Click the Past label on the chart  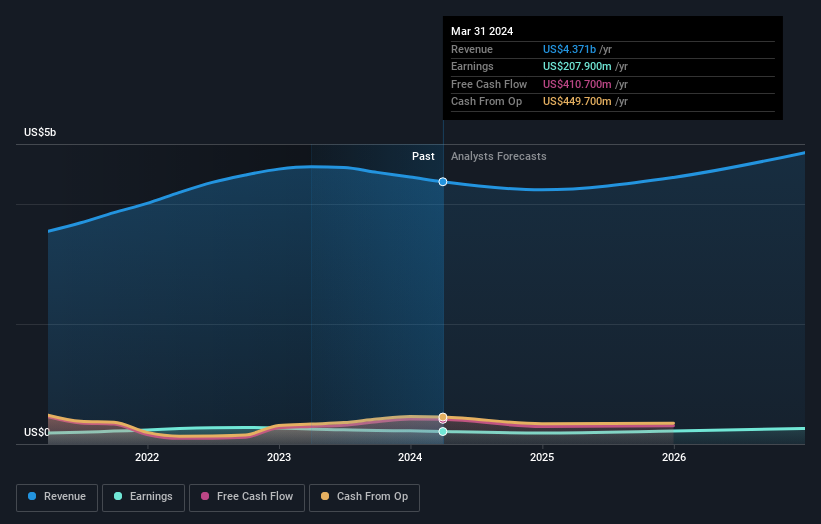pyautogui.click(x=423, y=157)
